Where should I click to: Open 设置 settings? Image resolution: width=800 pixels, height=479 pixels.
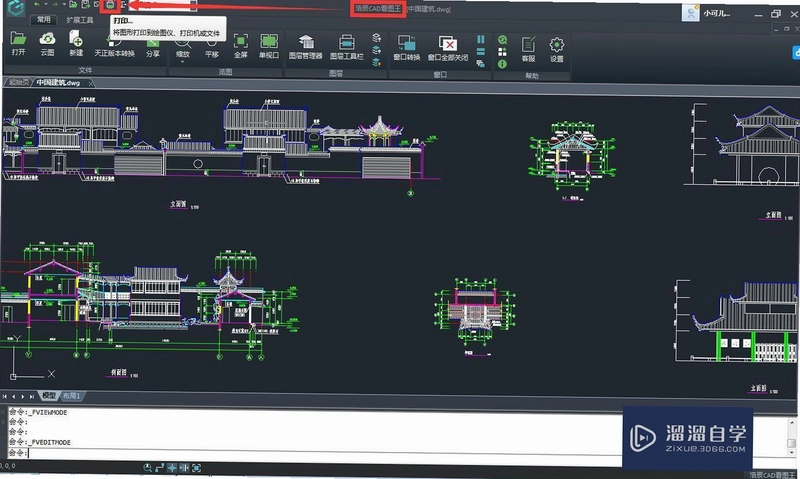pyautogui.click(x=557, y=49)
